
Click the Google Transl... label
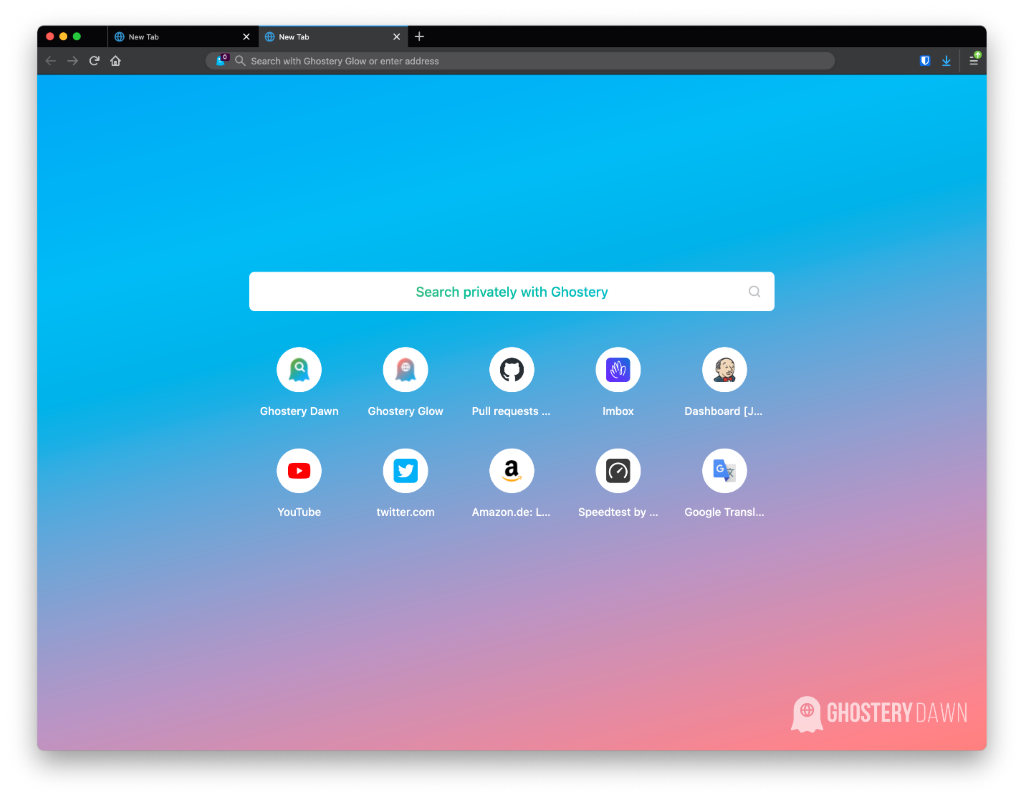click(724, 512)
